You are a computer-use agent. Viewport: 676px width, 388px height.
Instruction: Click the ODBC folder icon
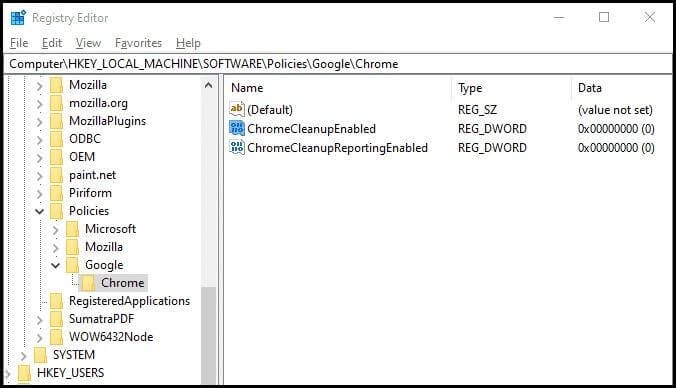[56, 139]
